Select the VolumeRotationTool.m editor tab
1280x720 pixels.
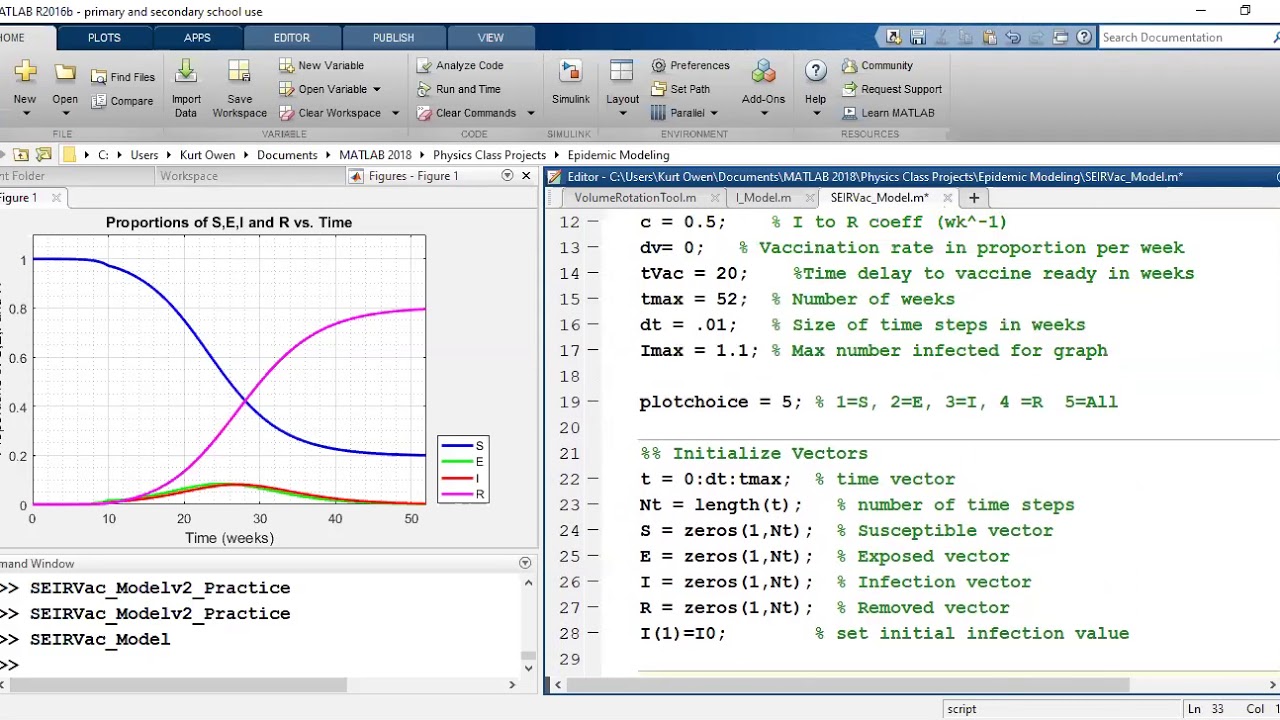click(x=635, y=198)
